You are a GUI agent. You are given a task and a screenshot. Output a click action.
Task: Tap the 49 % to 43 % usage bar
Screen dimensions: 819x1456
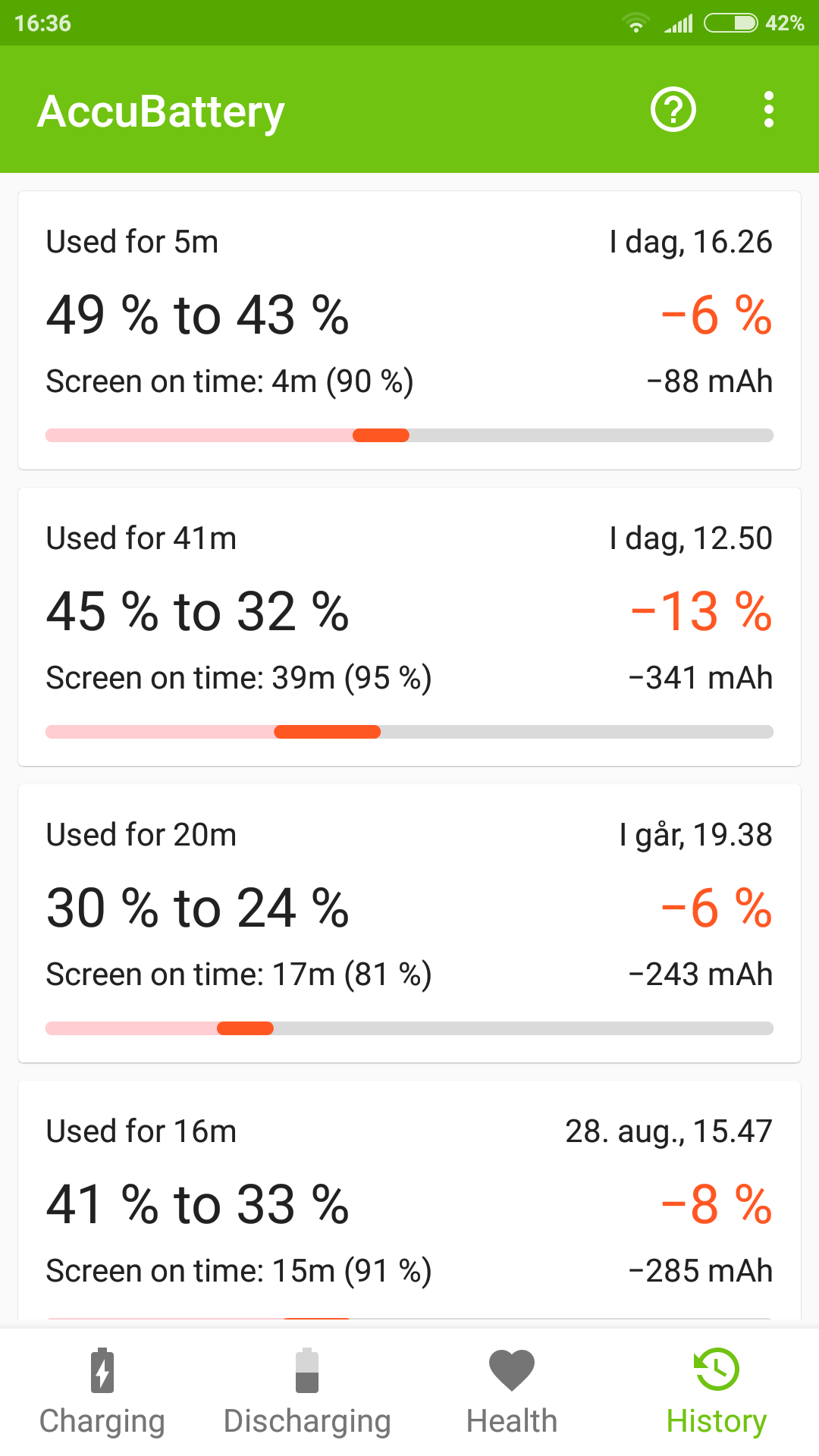coord(409,435)
